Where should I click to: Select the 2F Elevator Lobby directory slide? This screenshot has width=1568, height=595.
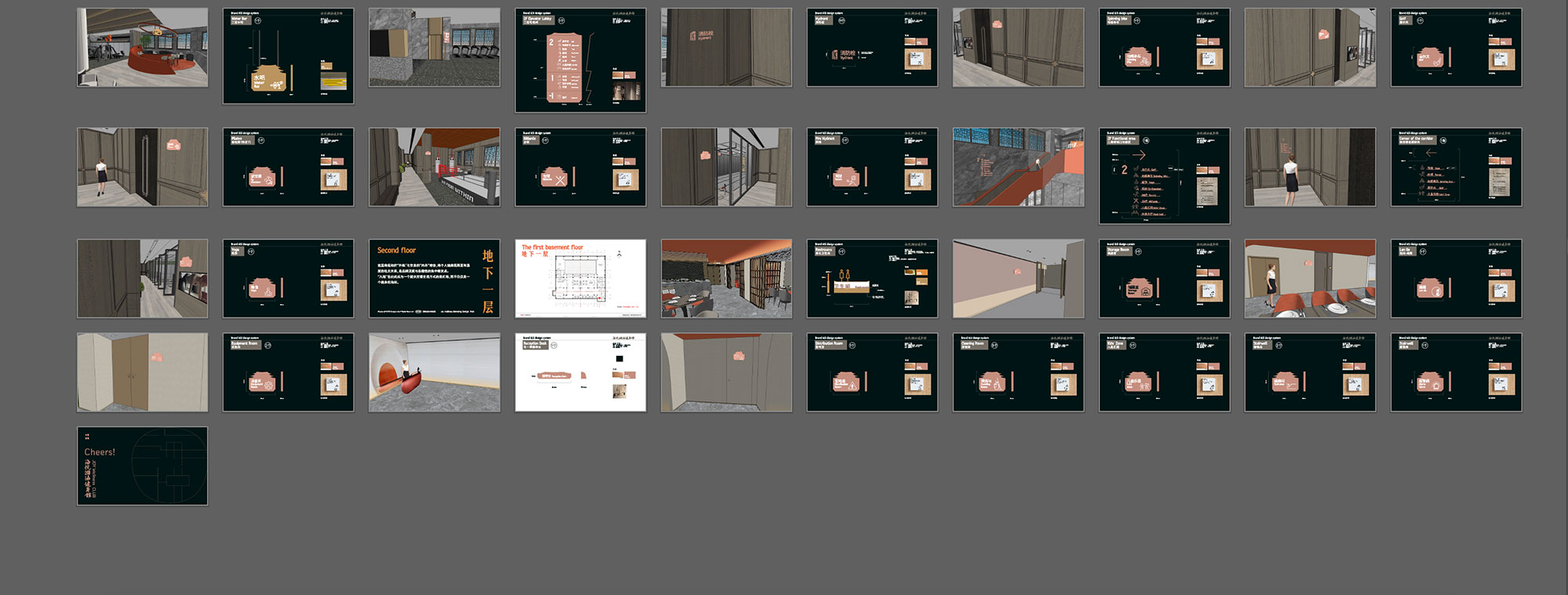tap(580, 60)
